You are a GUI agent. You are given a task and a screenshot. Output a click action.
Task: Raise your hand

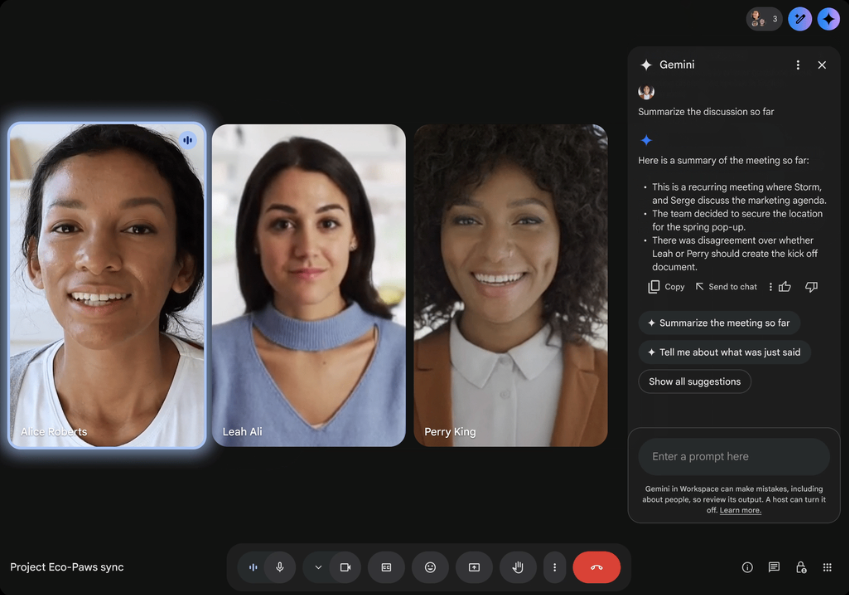[x=518, y=567]
